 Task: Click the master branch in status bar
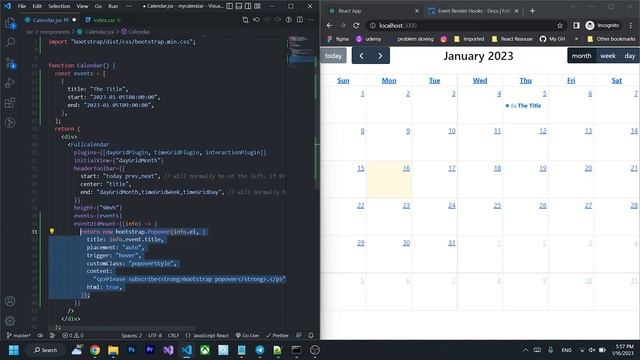pos(18,335)
